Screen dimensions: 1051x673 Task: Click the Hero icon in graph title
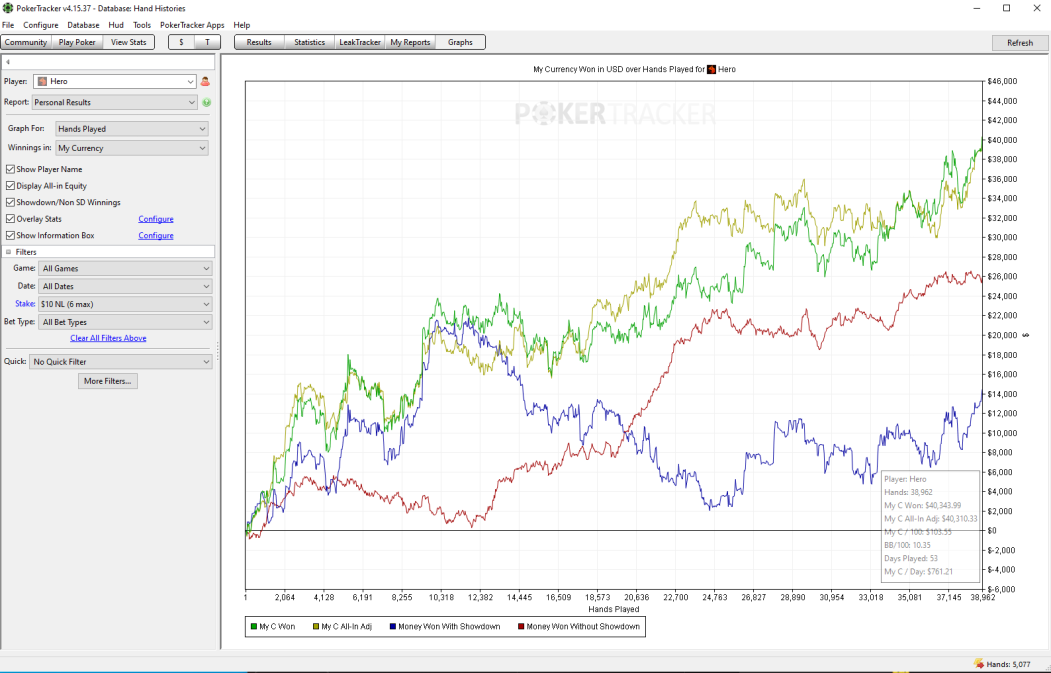point(711,69)
